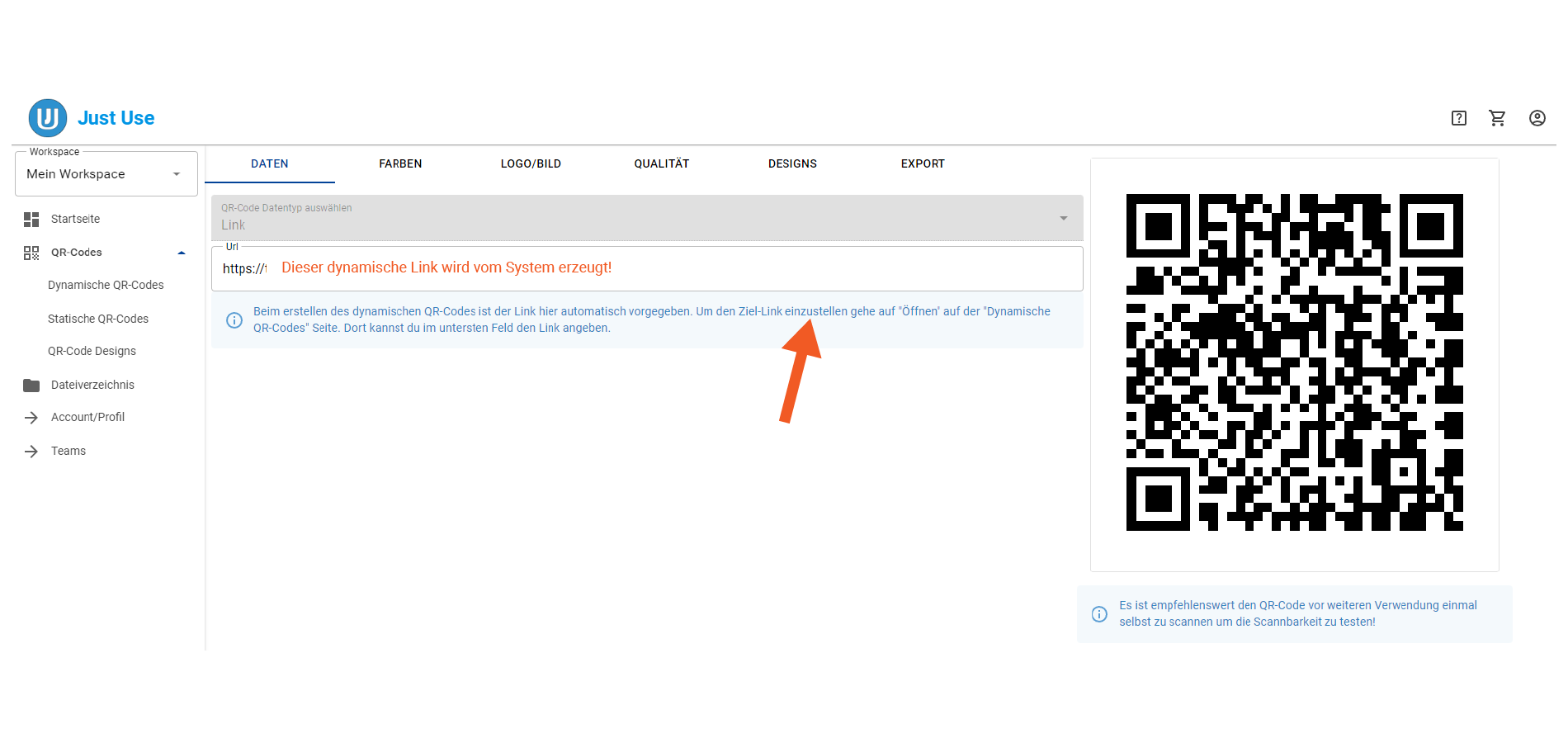Switch to the QUALITÄT tab
This screenshot has width=1568, height=743.
662,163
